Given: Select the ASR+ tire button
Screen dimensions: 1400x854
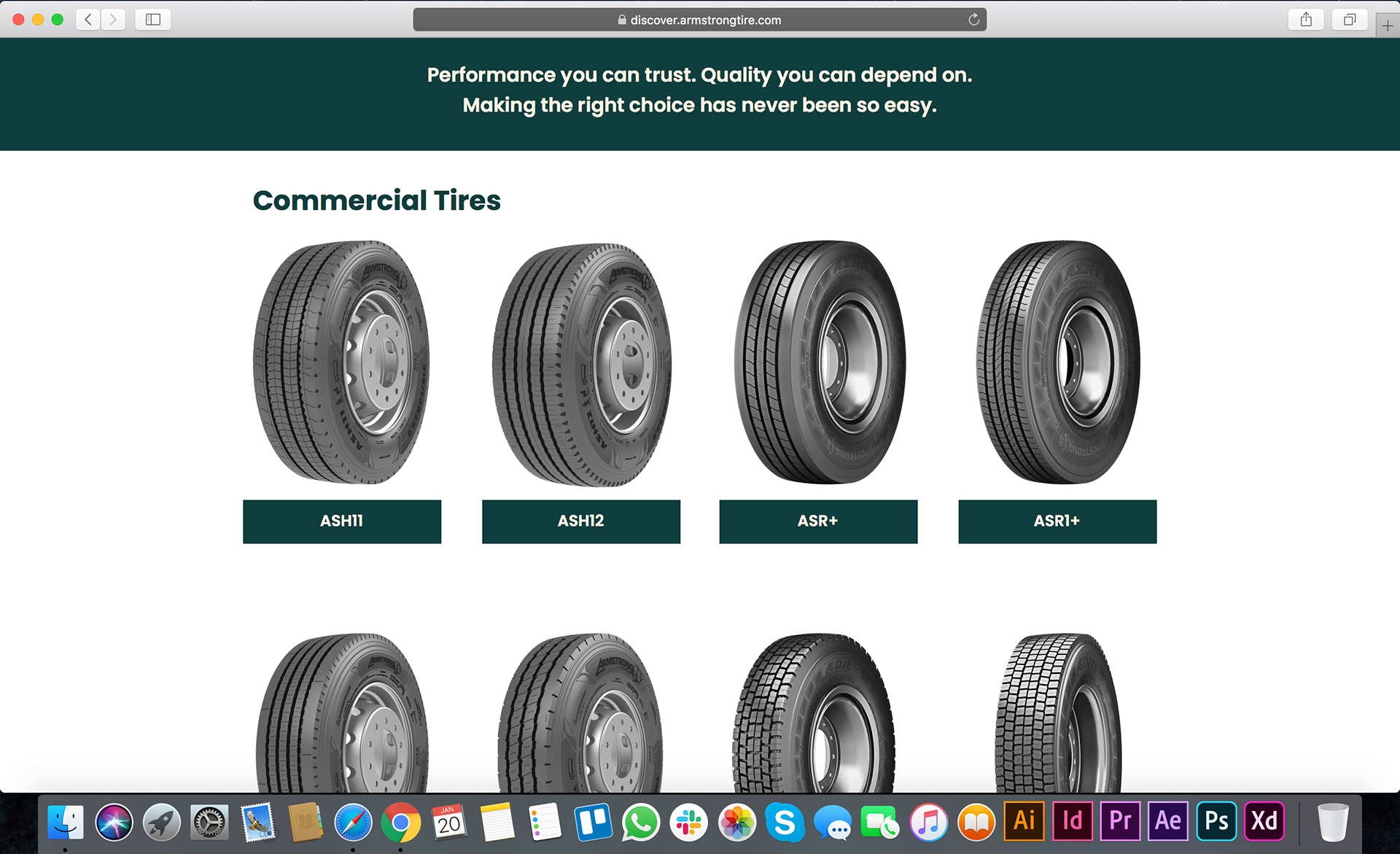Looking at the screenshot, I should pyautogui.click(x=818, y=521).
